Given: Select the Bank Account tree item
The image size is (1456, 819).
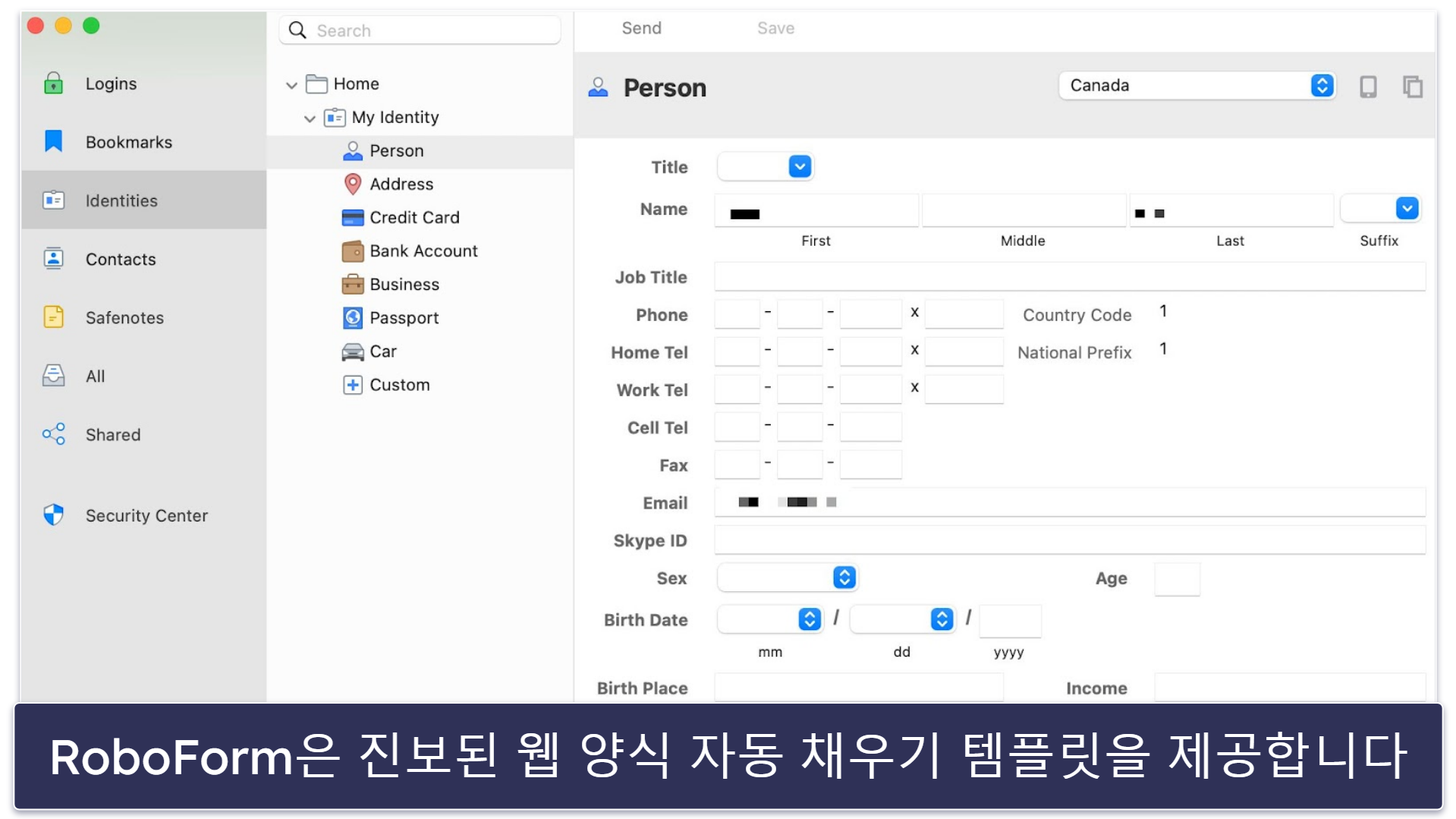Looking at the screenshot, I should 420,251.
